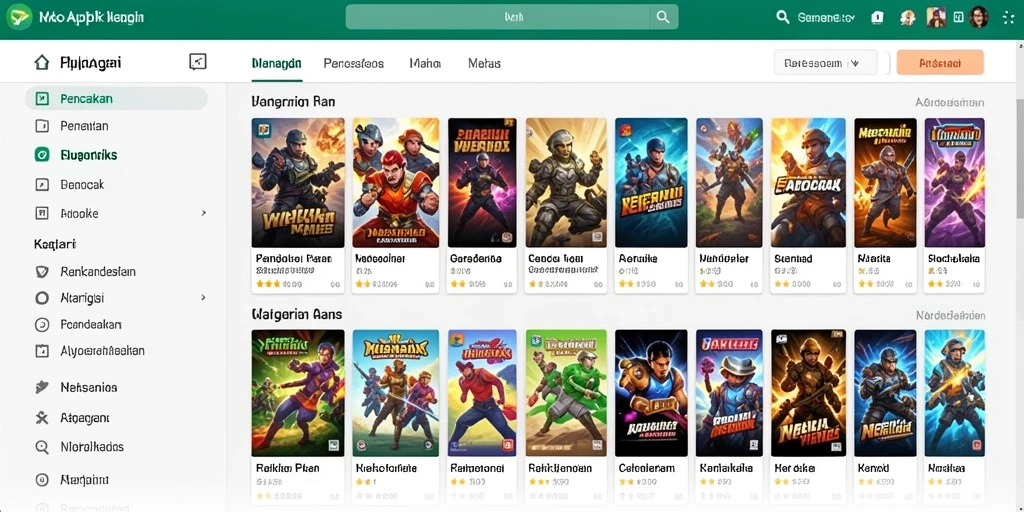Select the Pencakan sidebar item
Image resolution: width=1024 pixels, height=512 pixels.
(116, 99)
